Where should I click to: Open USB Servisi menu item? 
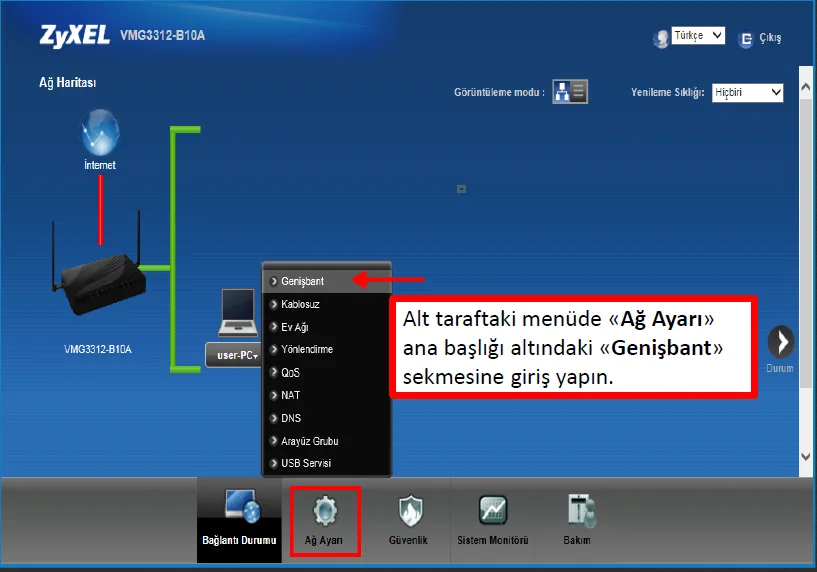pos(326,463)
